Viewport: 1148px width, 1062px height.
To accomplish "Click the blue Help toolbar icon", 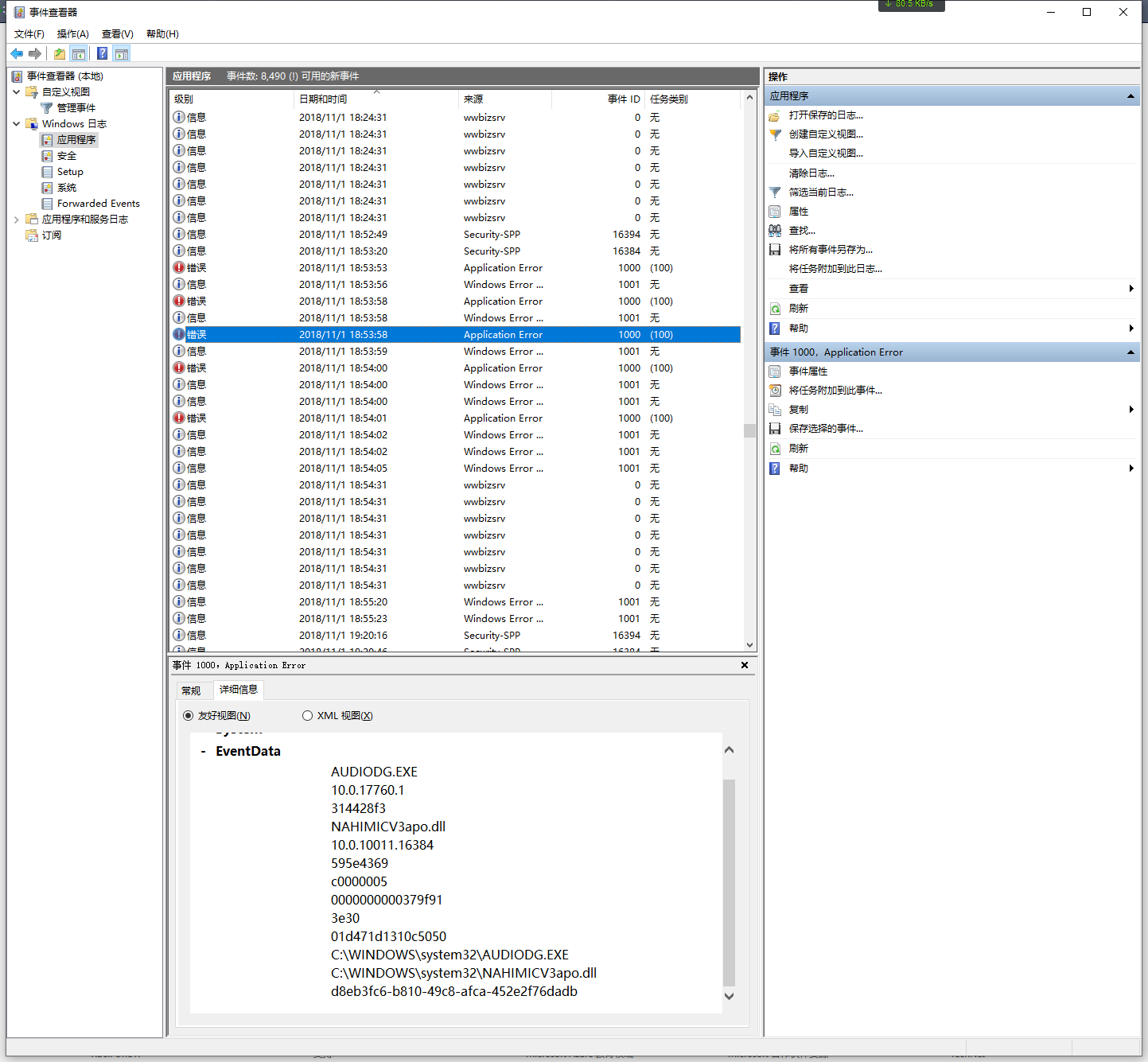I will pyautogui.click(x=102, y=53).
